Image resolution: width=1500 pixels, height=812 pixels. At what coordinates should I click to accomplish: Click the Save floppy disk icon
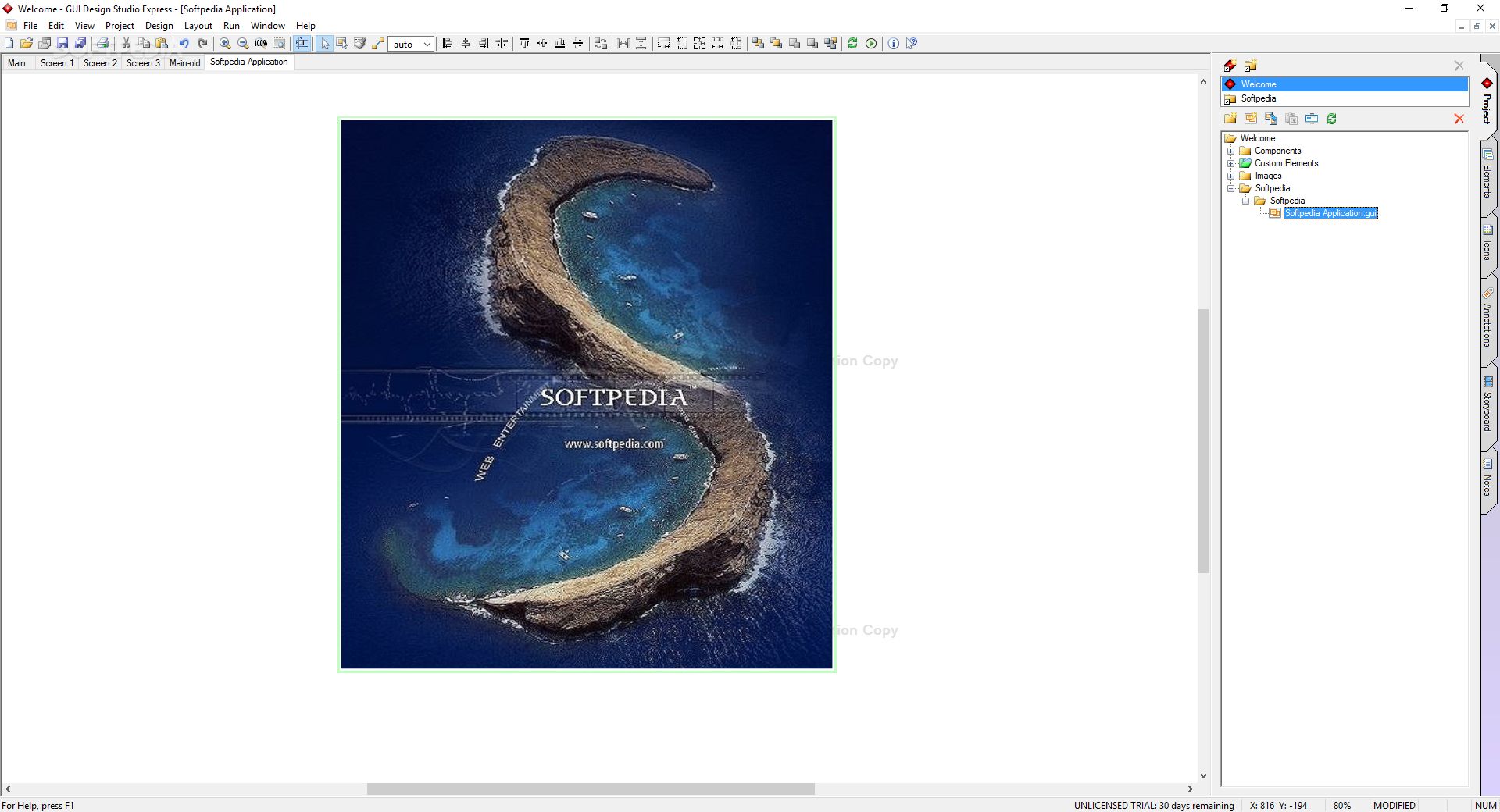tap(62, 44)
